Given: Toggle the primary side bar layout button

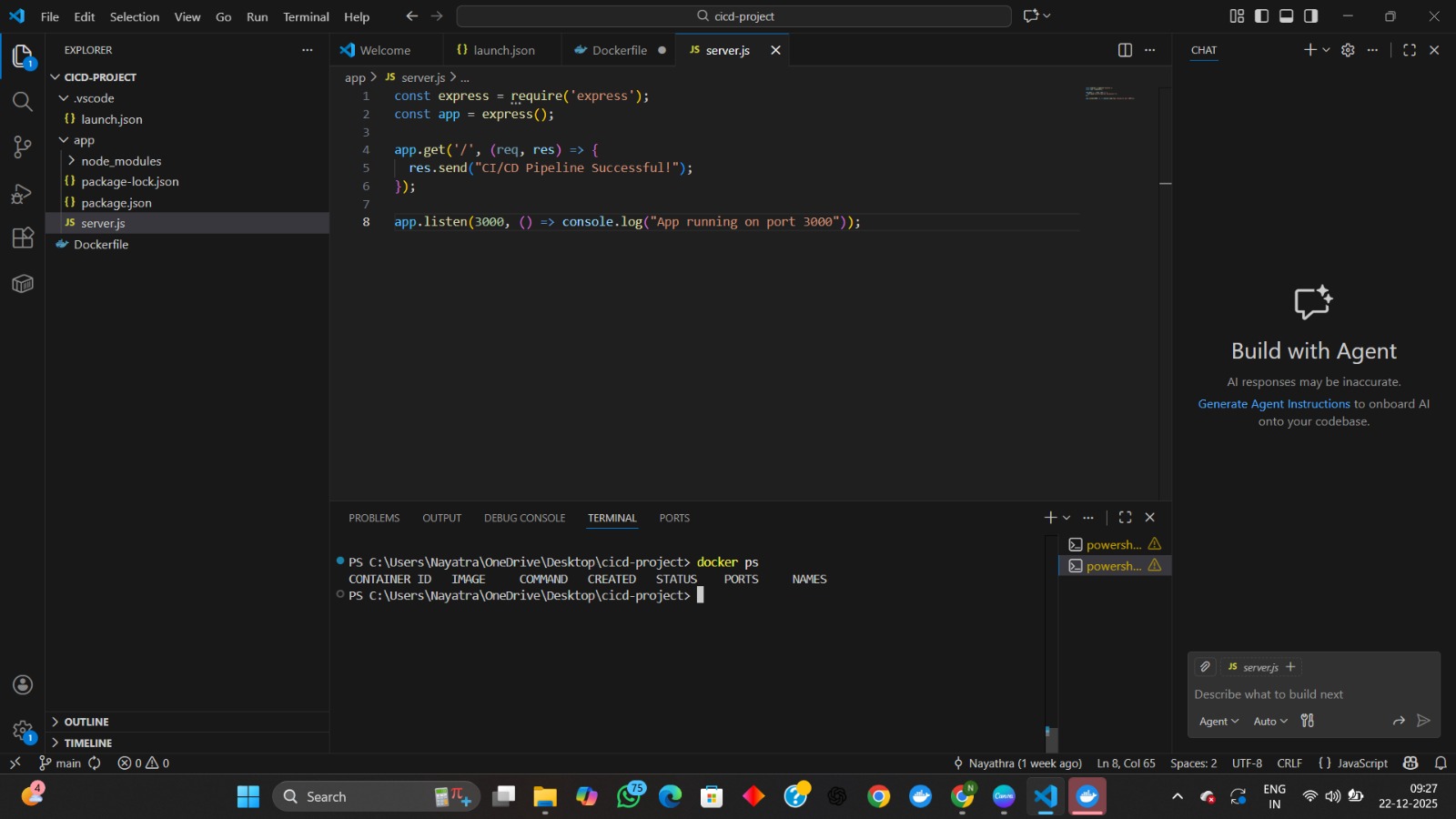Looking at the screenshot, I should point(1261,16).
